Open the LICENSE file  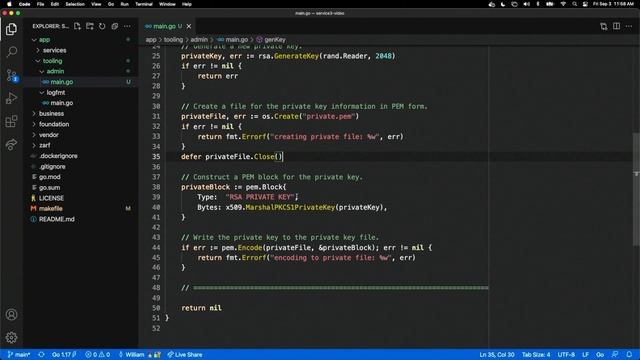click(x=51, y=198)
